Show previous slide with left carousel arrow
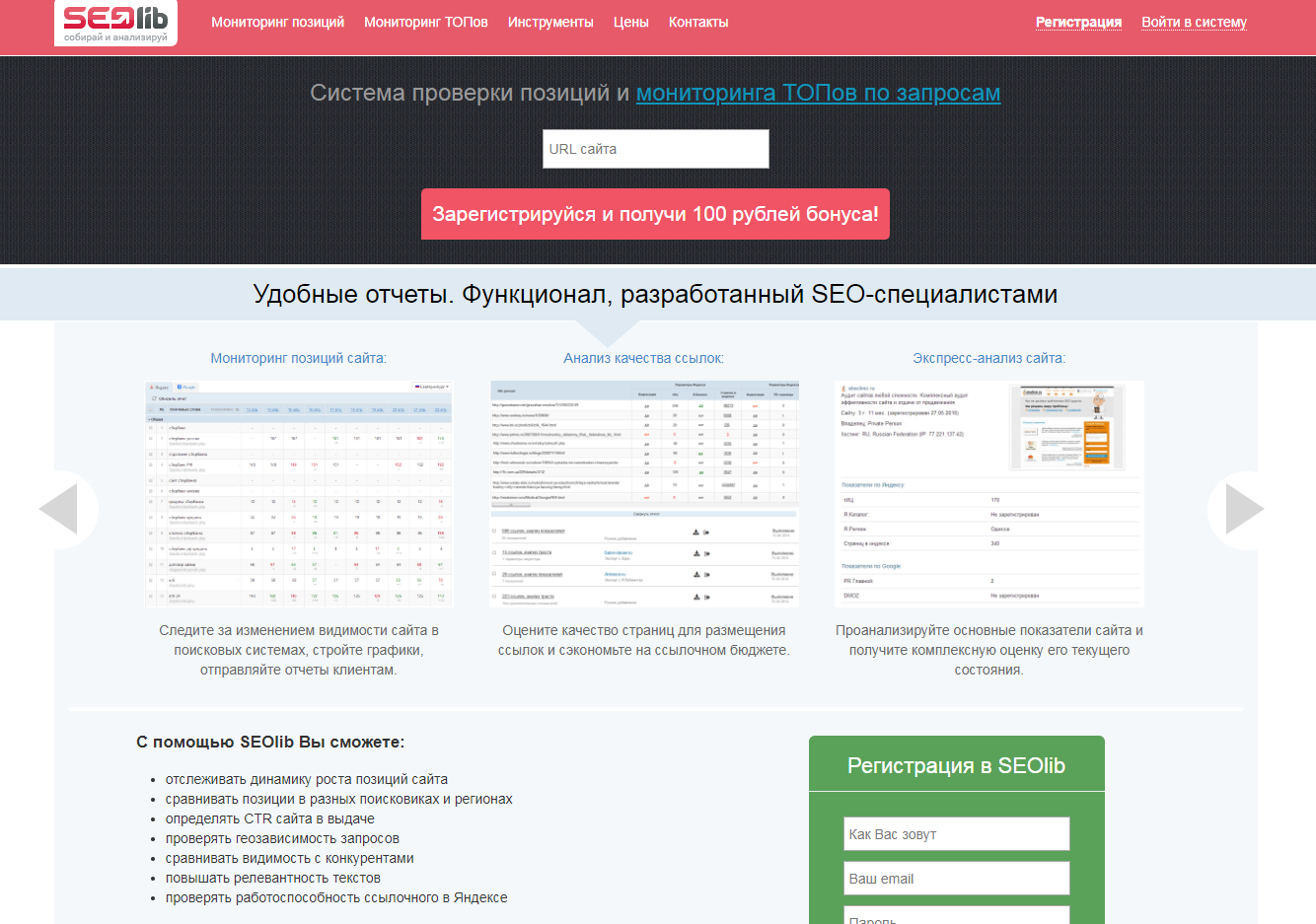 [x=60, y=509]
